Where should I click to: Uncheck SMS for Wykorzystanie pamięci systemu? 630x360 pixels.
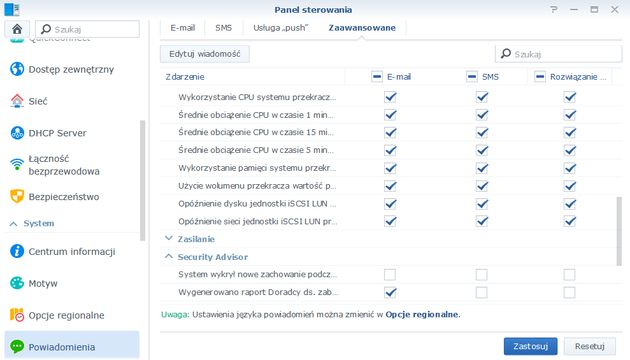[481, 168]
